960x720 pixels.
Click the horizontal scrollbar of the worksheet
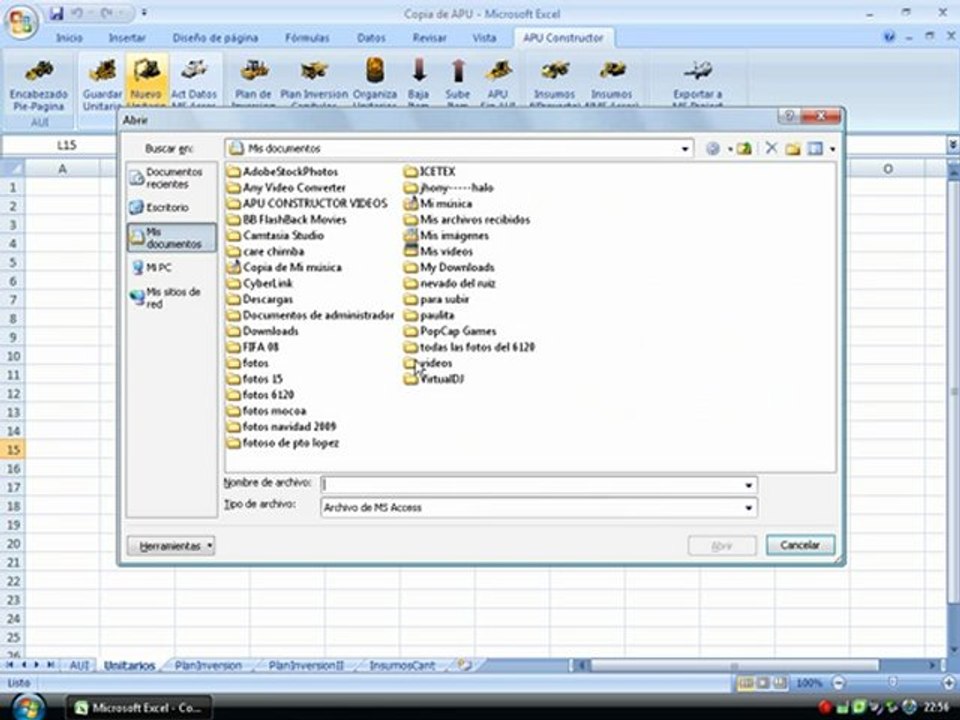(x=733, y=665)
